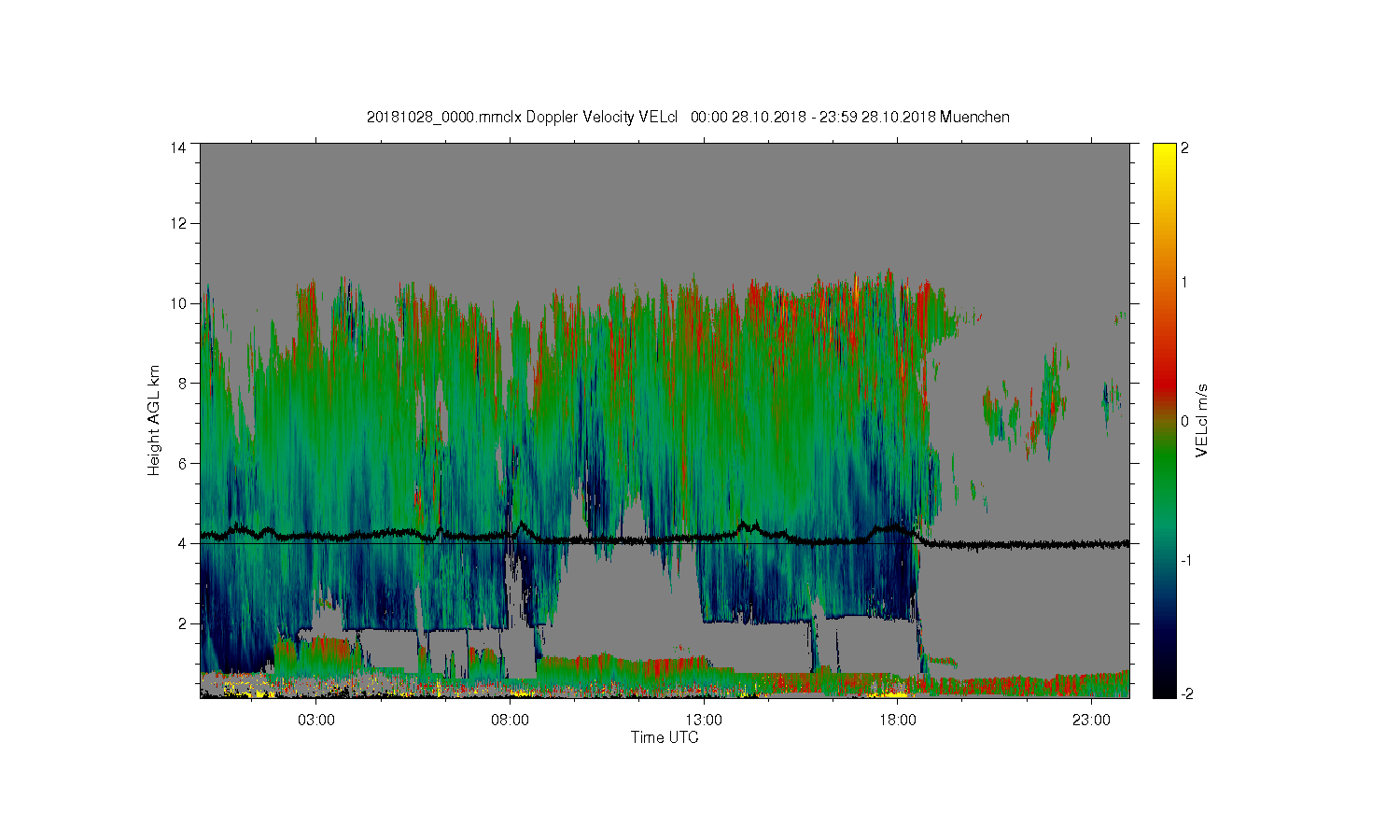Screen dimensions: 1400x840
Task: Click the 13:00 time tick label
Action: pos(704,721)
